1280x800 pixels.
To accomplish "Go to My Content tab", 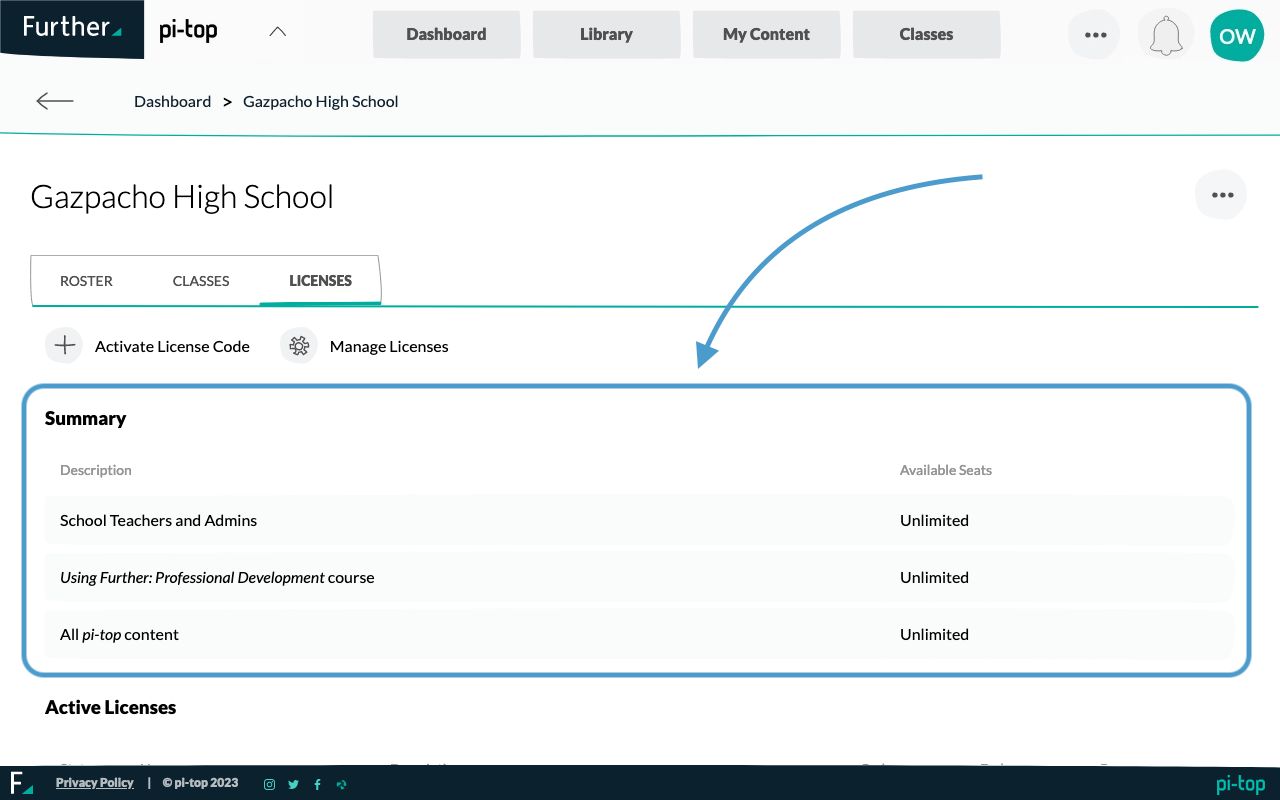I will click(766, 34).
